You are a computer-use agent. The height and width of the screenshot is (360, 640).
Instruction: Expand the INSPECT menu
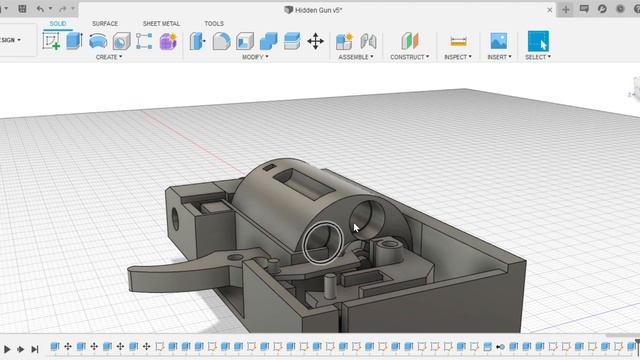[458, 57]
